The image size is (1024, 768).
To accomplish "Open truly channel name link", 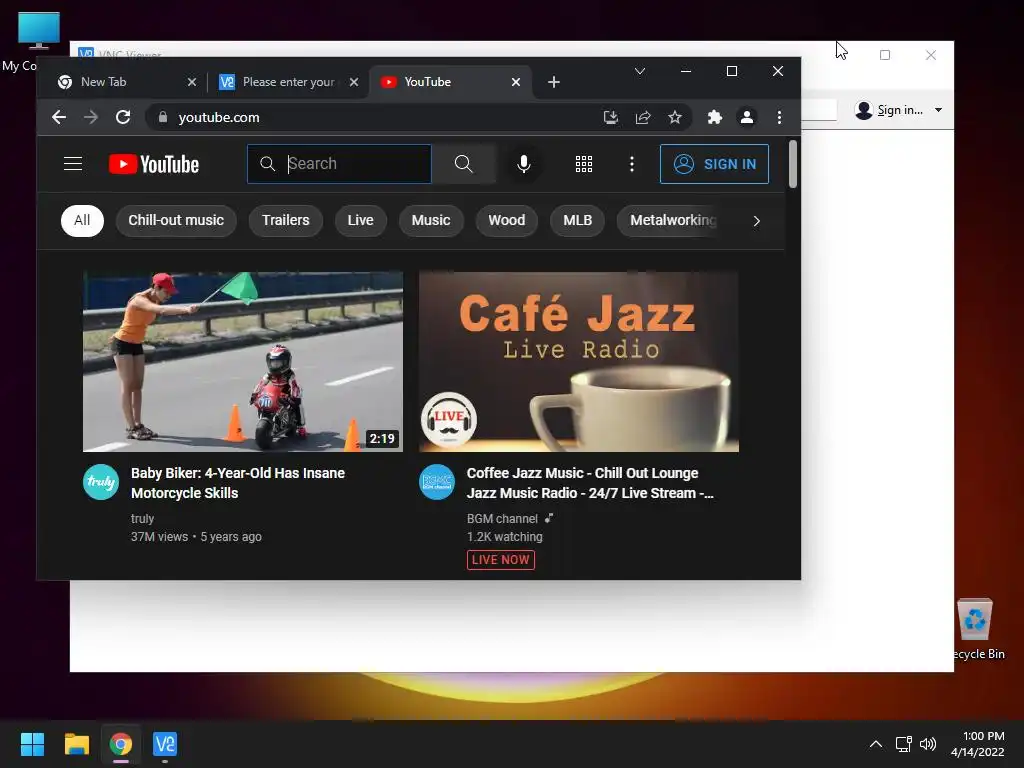I will coord(142,519).
